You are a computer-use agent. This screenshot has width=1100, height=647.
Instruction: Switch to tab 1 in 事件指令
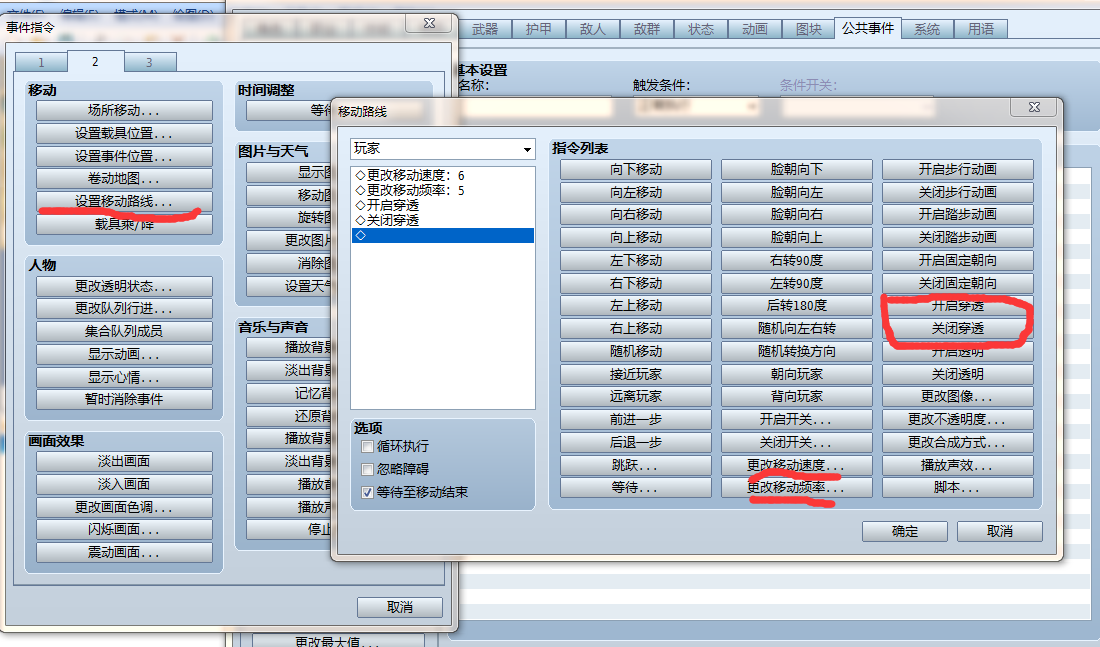tap(41, 62)
